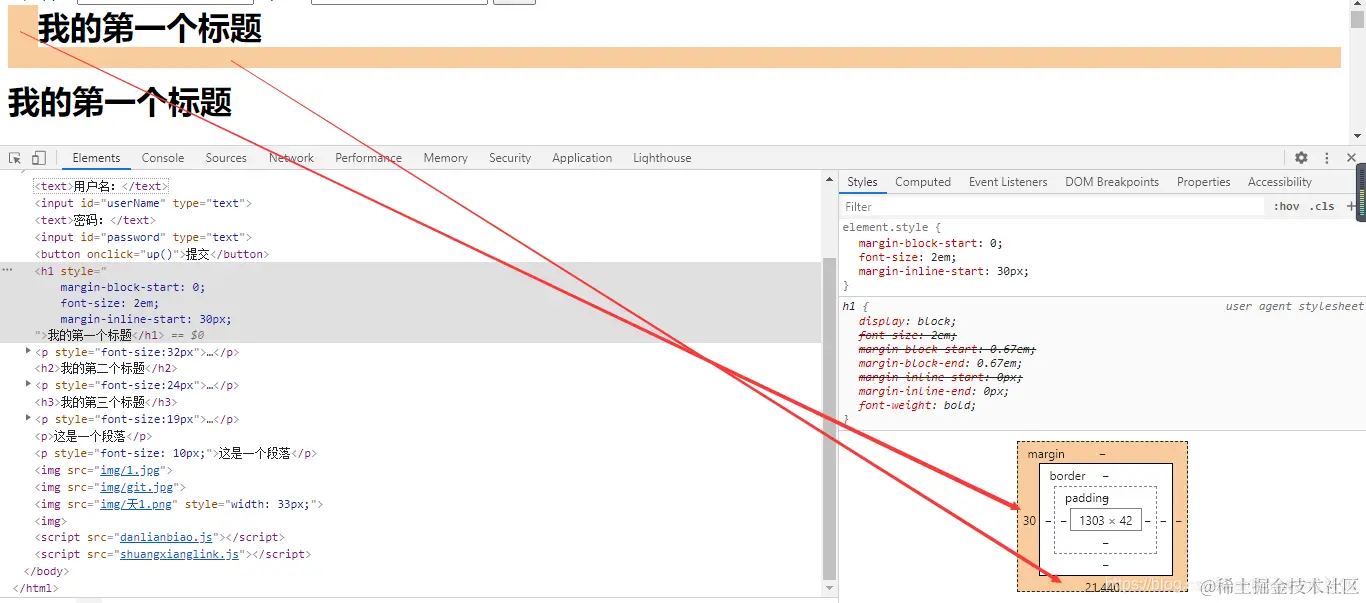
Task: Click the highlighted 我的第一个标题 heading
Action: 150,28
